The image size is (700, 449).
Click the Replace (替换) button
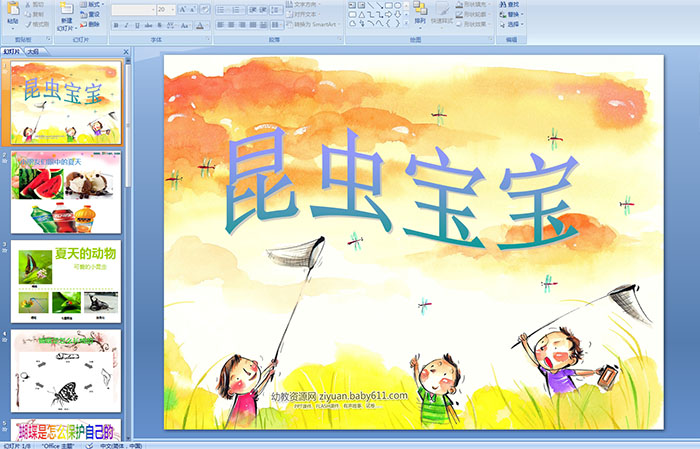(x=512, y=14)
